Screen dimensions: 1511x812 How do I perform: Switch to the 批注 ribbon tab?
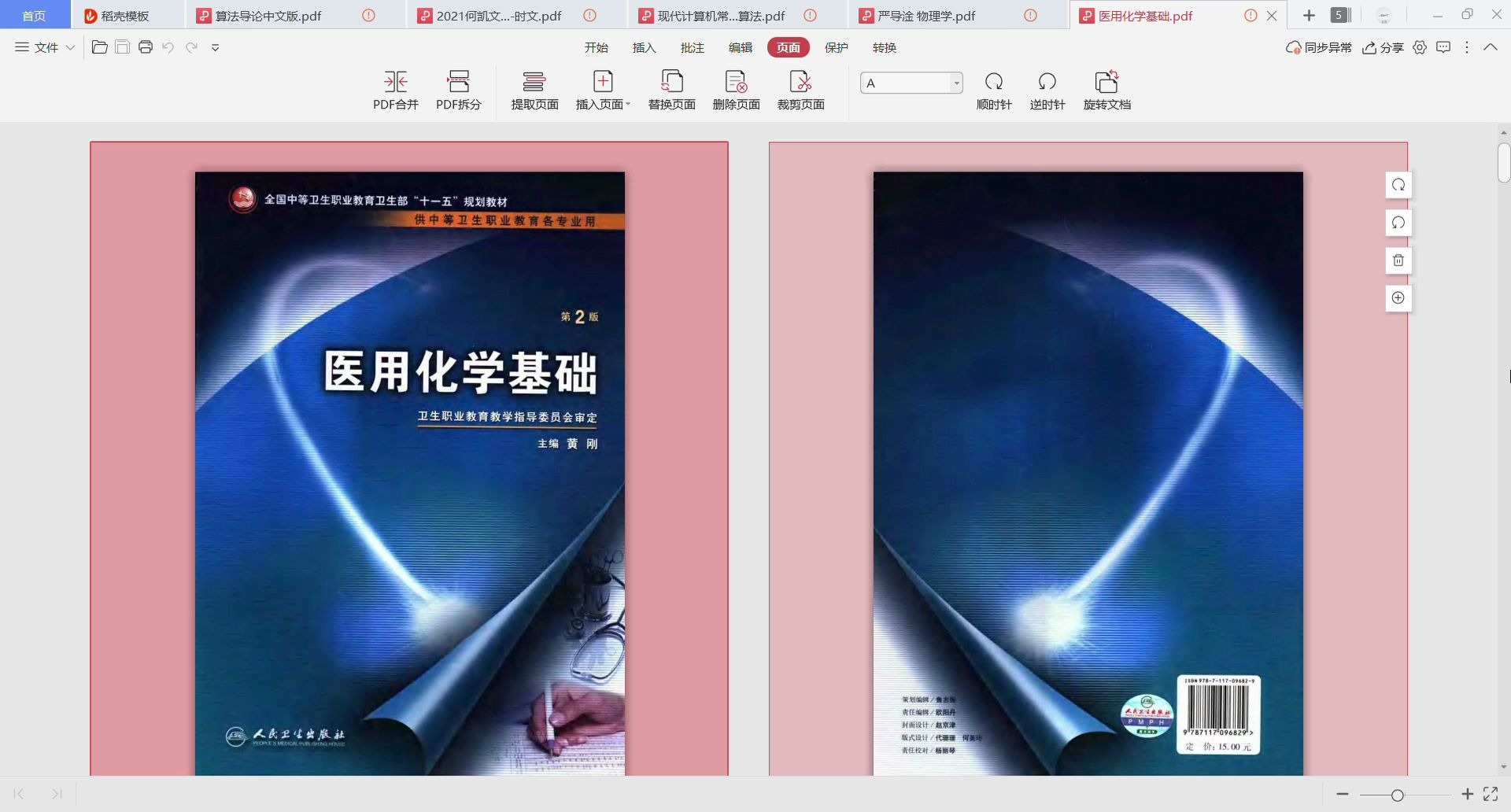(x=692, y=47)
